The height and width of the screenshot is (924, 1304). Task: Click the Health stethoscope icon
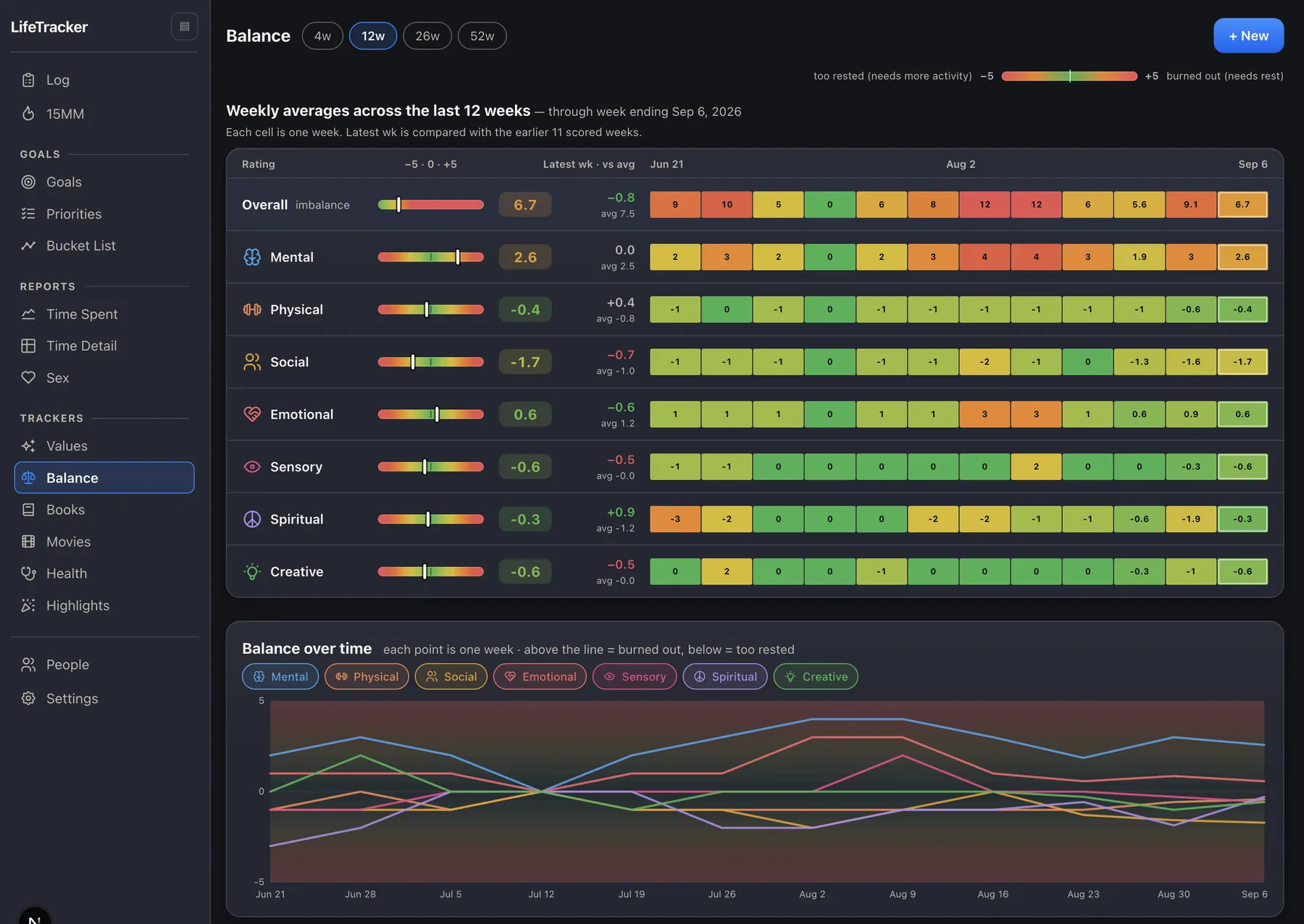[x=28, y=573]
